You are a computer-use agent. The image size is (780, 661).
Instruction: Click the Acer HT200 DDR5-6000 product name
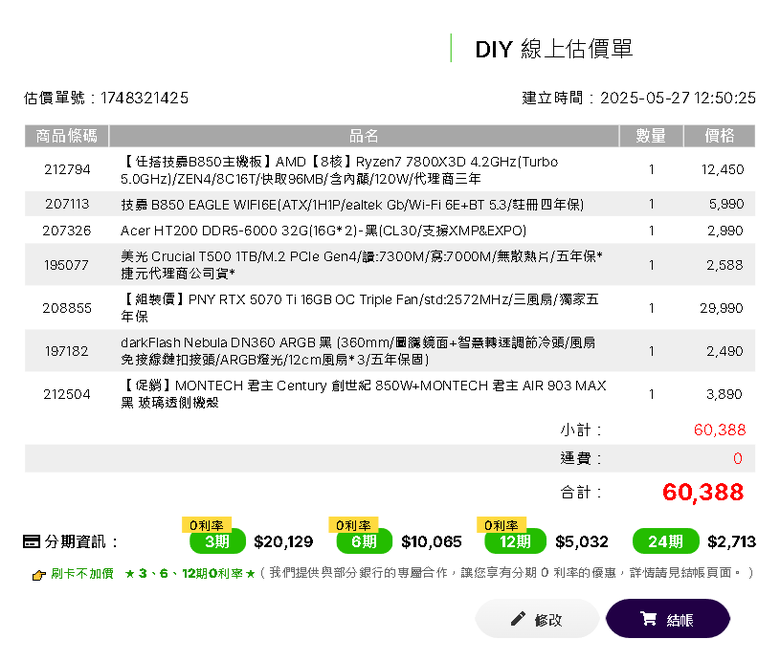point(323,231)
